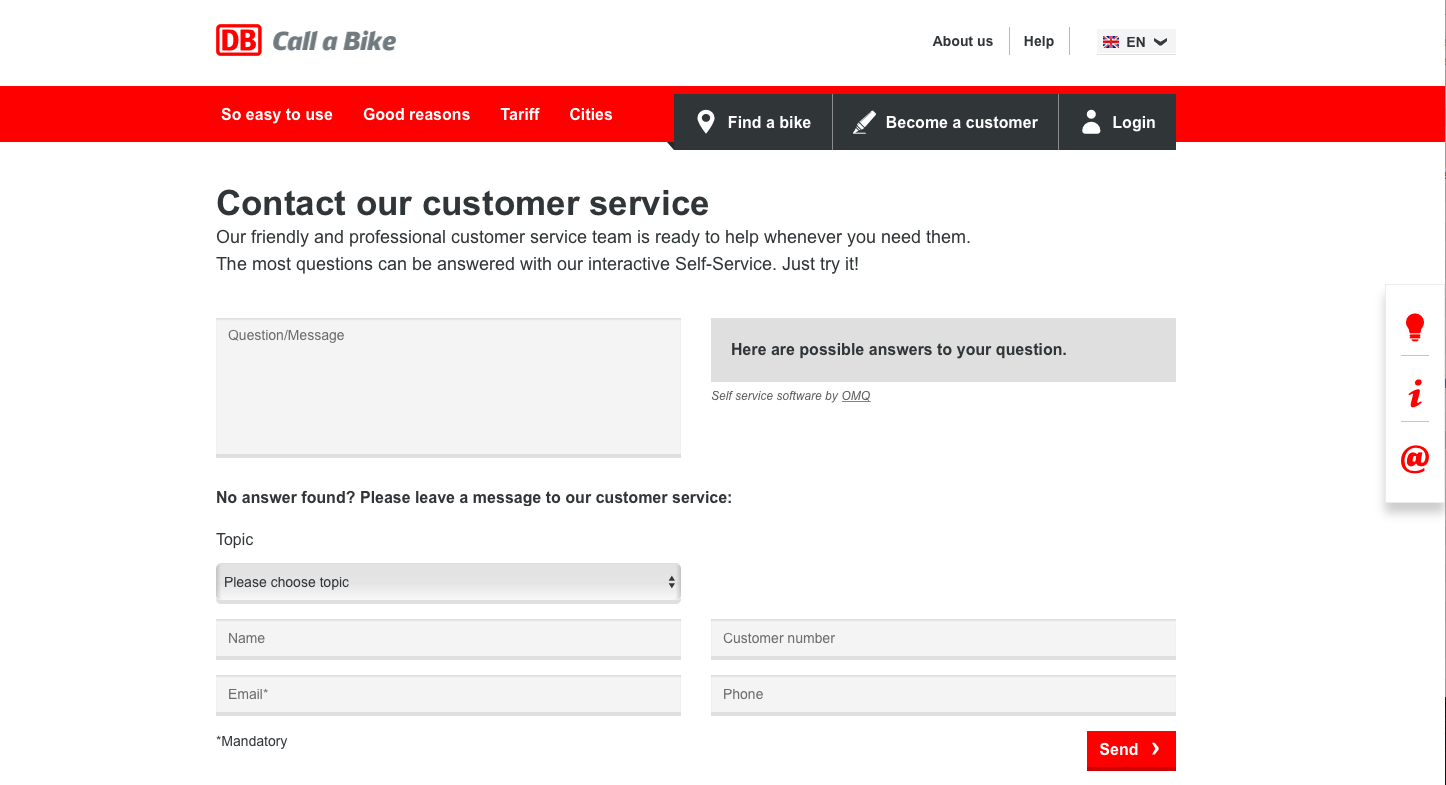Screen dimensions: 1446x785
Task: Open the 'So easy to use' menu
Action: [277, 114]
